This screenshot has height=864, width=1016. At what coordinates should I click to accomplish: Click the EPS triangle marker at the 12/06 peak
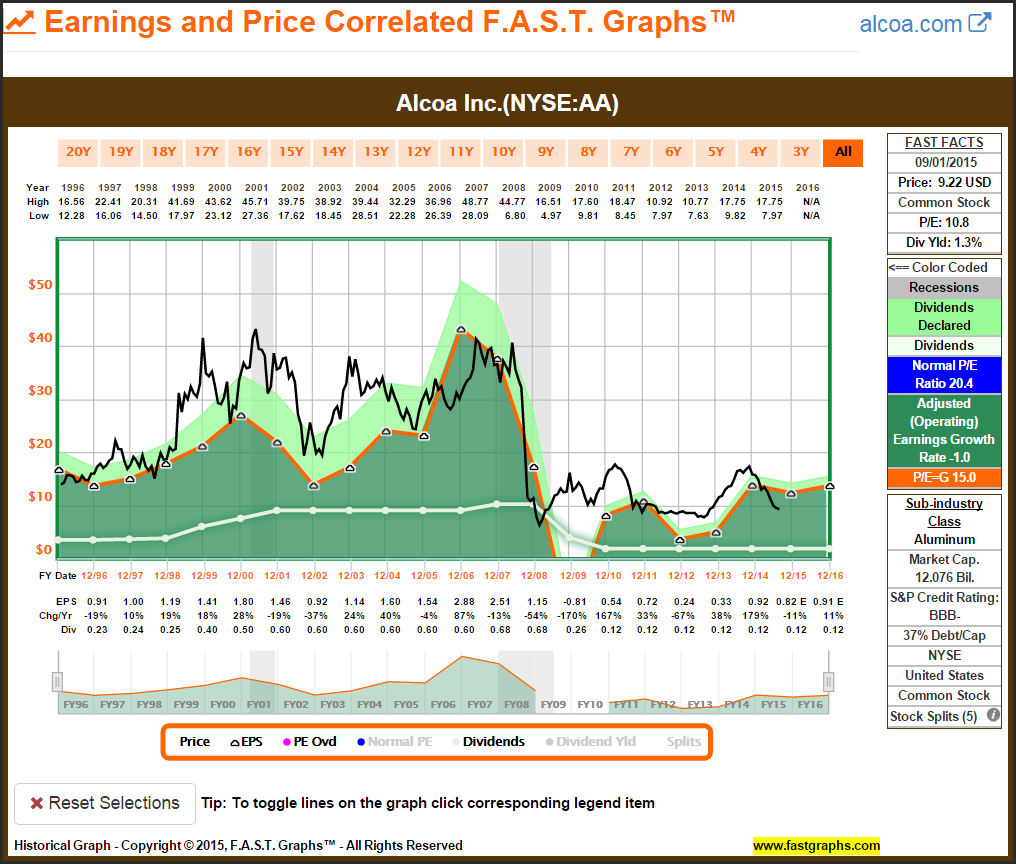tap(461, 329)
